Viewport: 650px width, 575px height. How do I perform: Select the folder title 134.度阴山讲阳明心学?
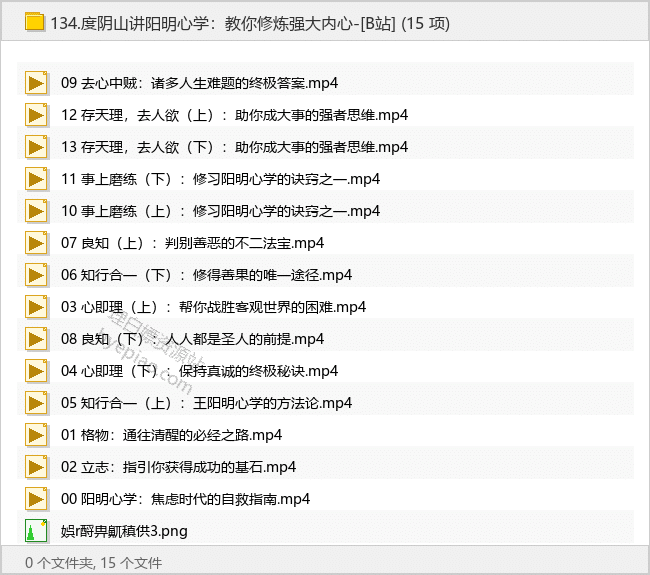point(250,23)
